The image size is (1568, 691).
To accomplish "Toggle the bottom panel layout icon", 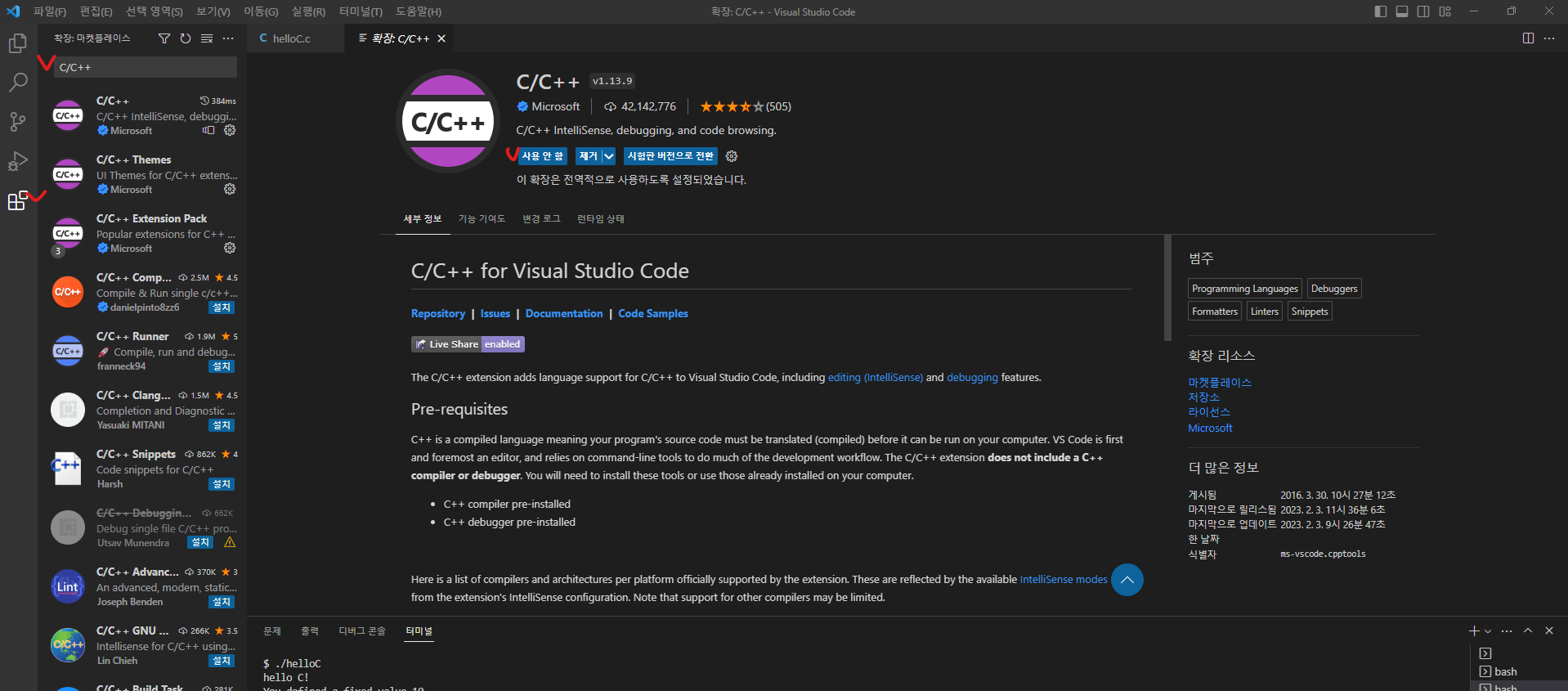I will pyautogui.click(x=1402, y=11).
